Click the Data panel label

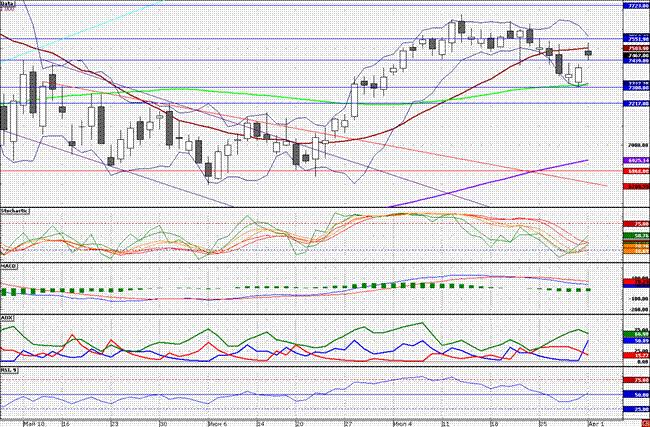click(x=11, y=5)
